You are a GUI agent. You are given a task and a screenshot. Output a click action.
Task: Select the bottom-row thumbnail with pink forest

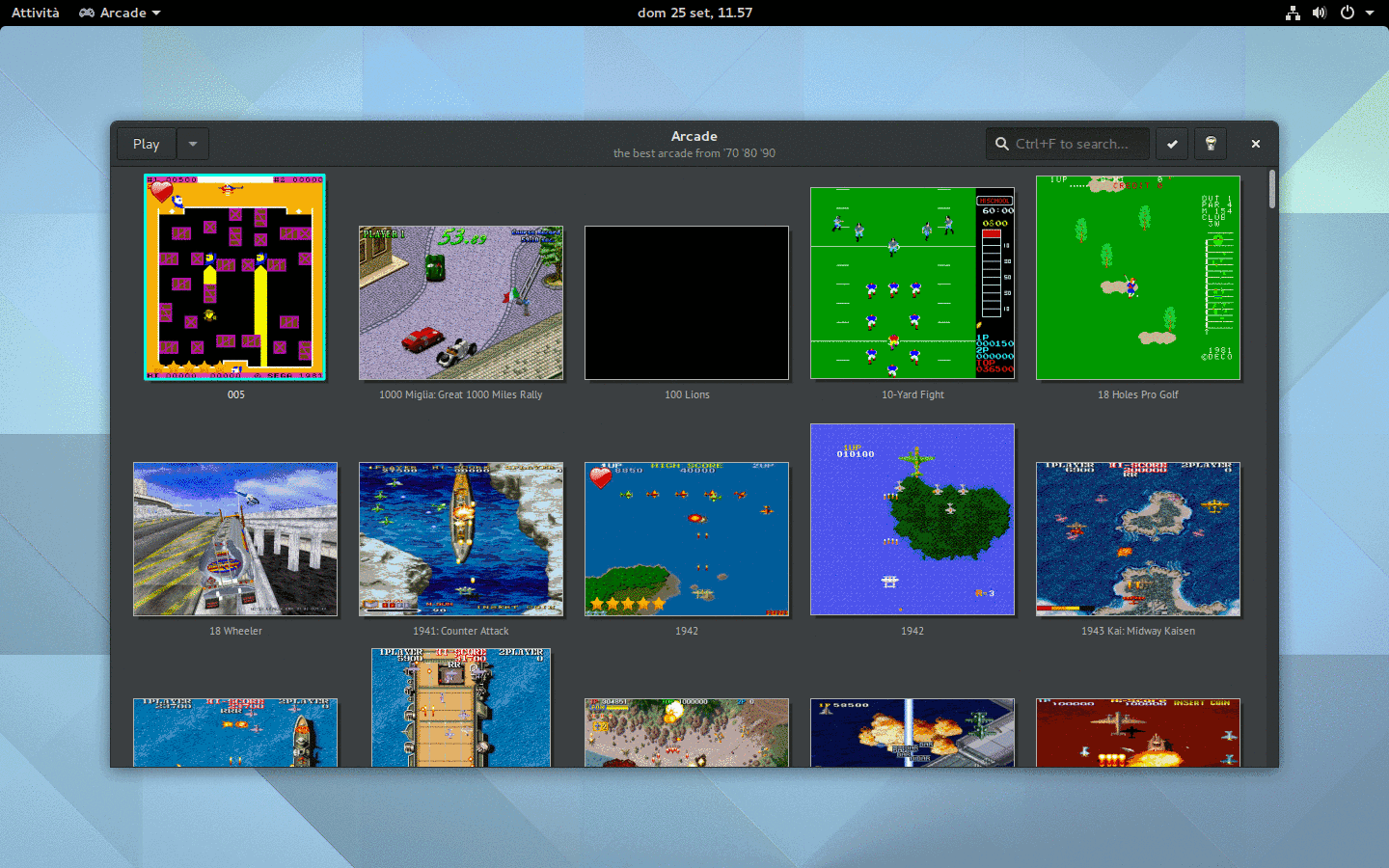tap(687, 733)
